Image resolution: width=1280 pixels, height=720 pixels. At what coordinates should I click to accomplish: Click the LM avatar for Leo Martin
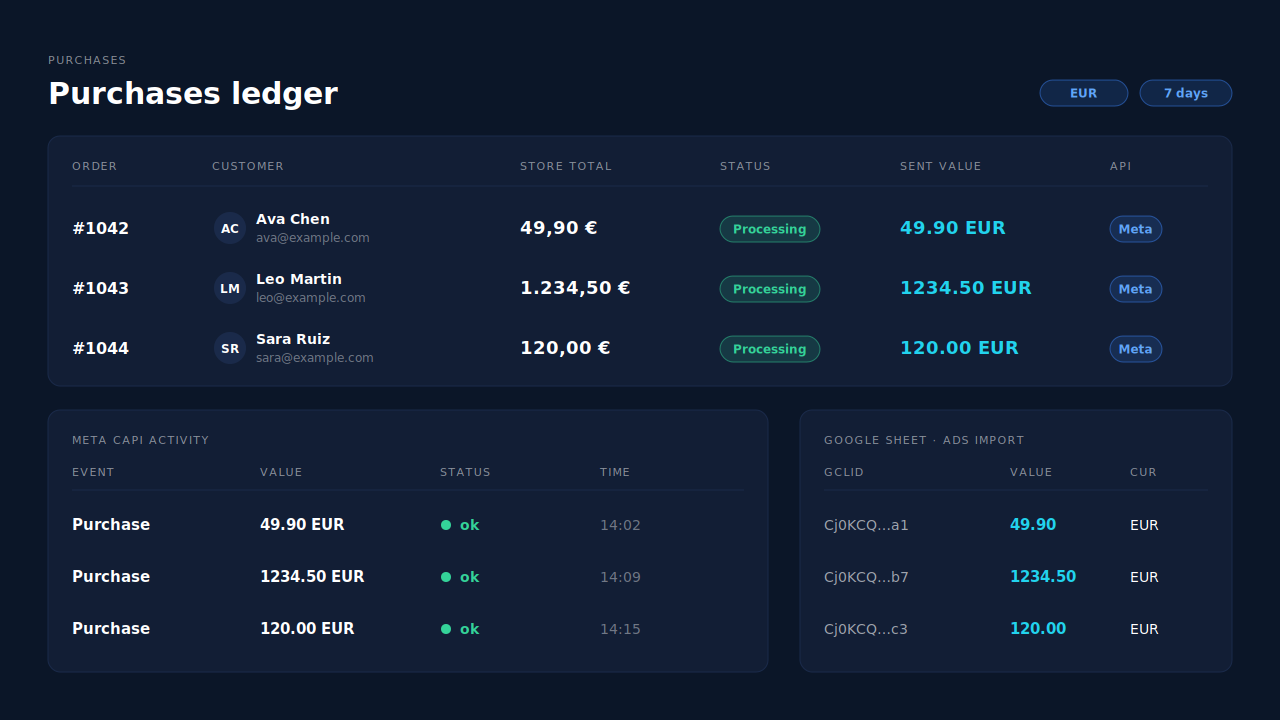tap(230, 288)
